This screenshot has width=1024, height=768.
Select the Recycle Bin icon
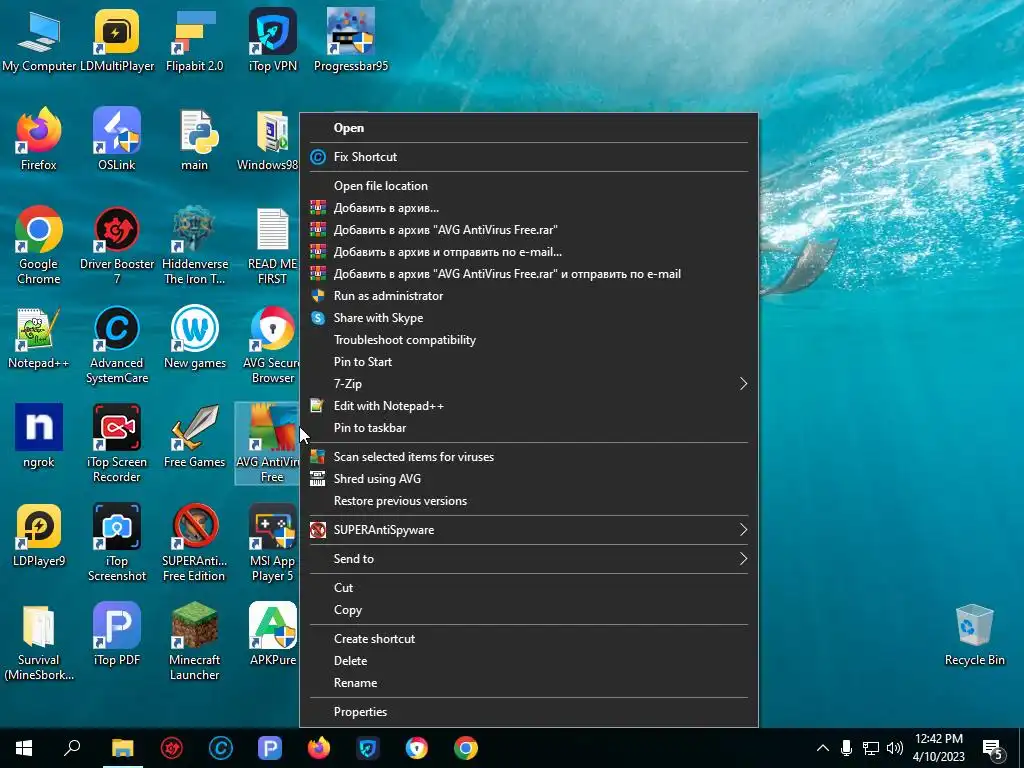(974, 635)
